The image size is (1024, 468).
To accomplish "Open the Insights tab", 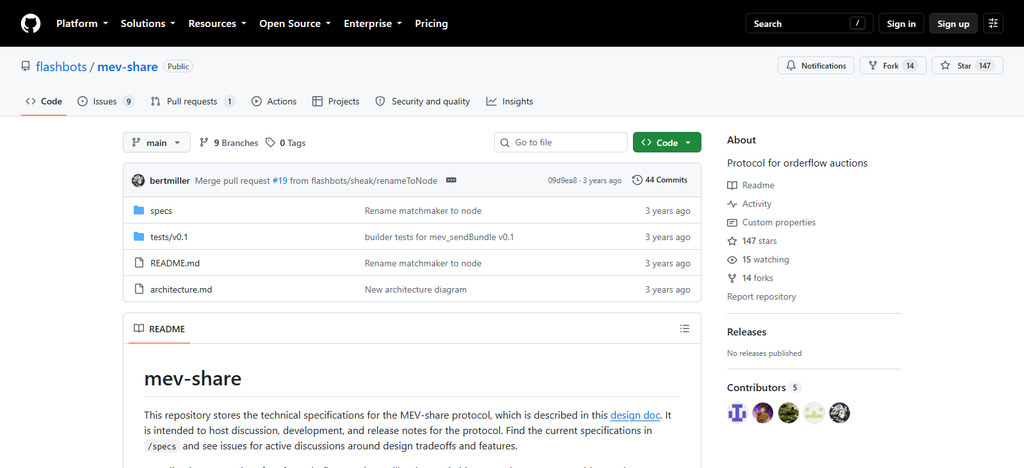I will coord(509,101).
